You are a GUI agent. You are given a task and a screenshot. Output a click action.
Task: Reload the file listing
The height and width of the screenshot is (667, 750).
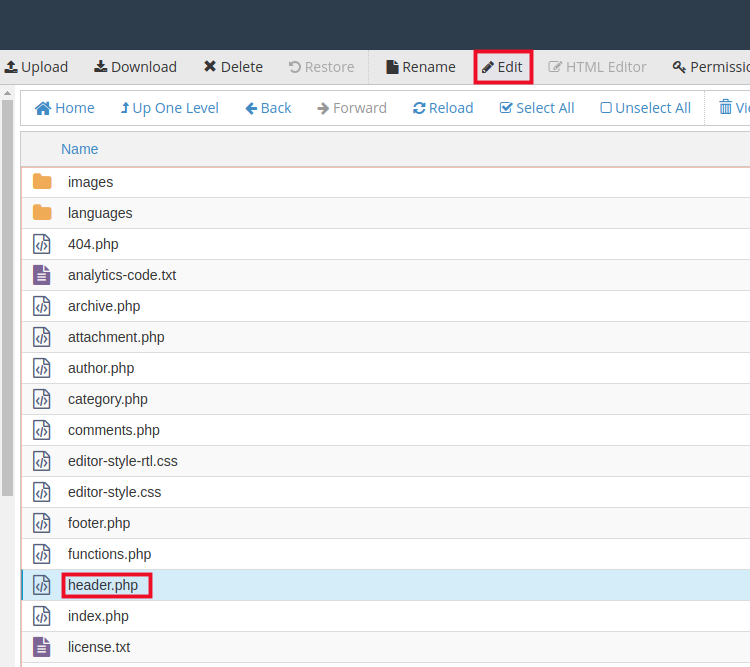click(x=443, y=108)
